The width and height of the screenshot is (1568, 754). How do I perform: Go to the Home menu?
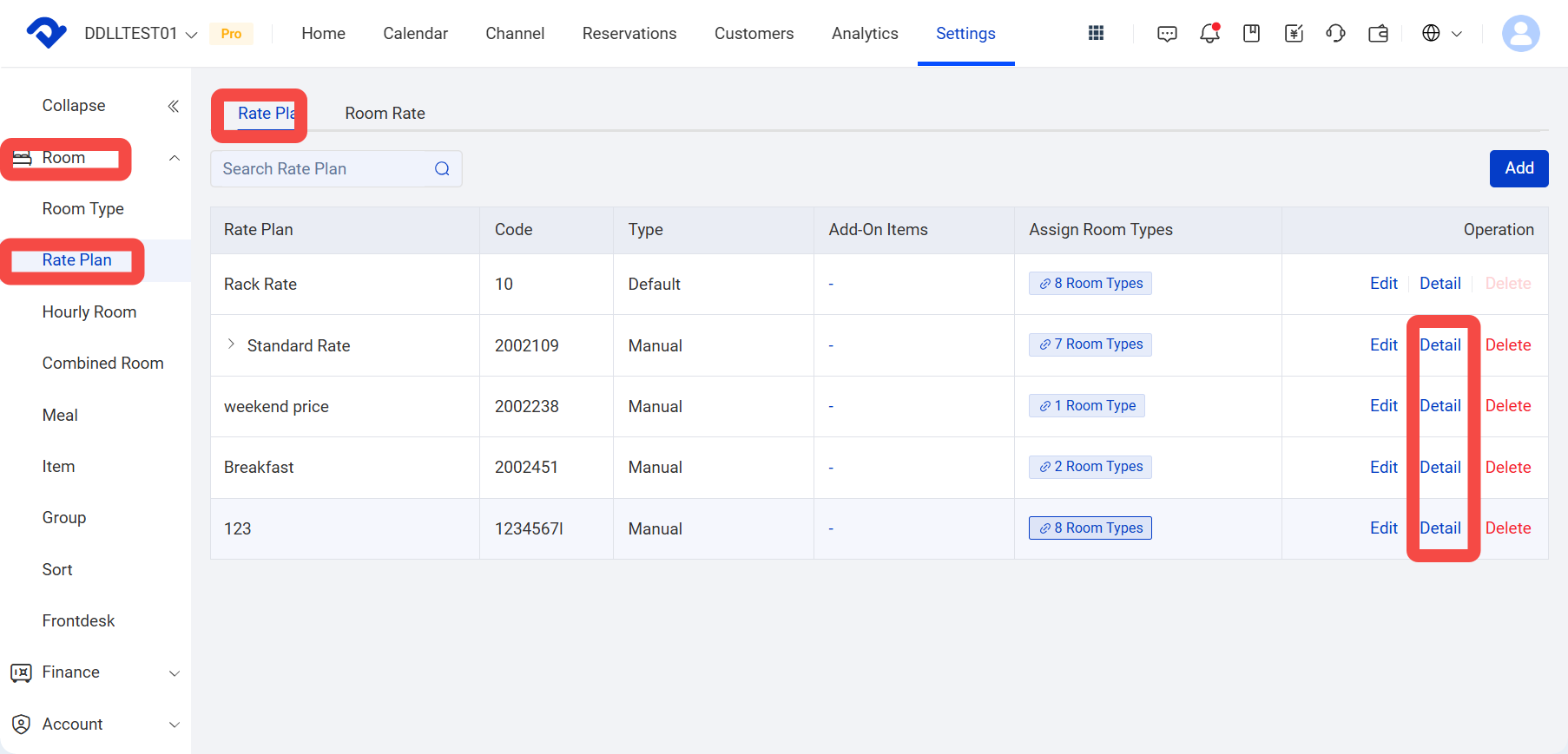pyautogui.click(x=323, y=33)
